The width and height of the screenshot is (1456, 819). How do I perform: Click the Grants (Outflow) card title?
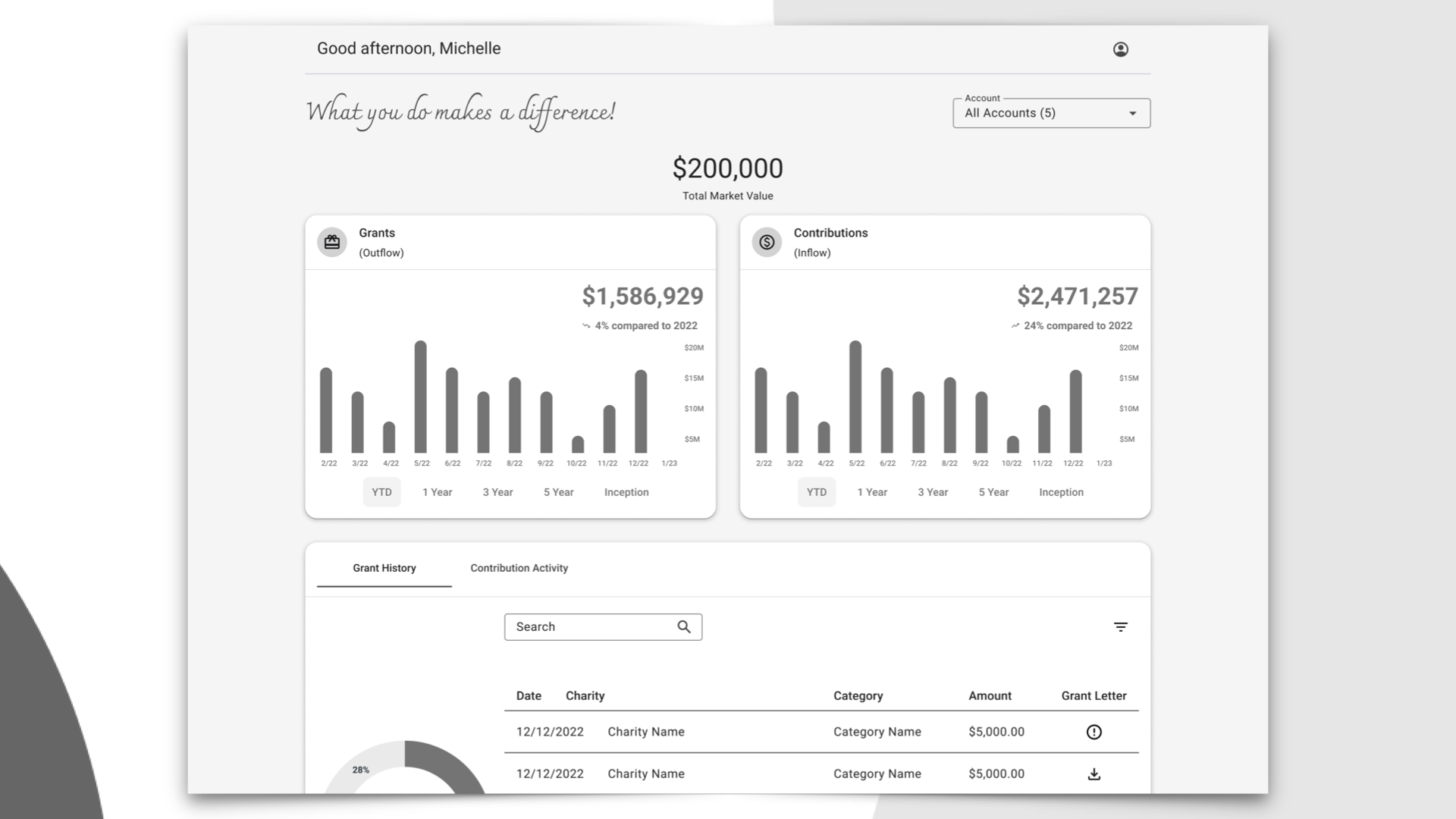(381, 242)
